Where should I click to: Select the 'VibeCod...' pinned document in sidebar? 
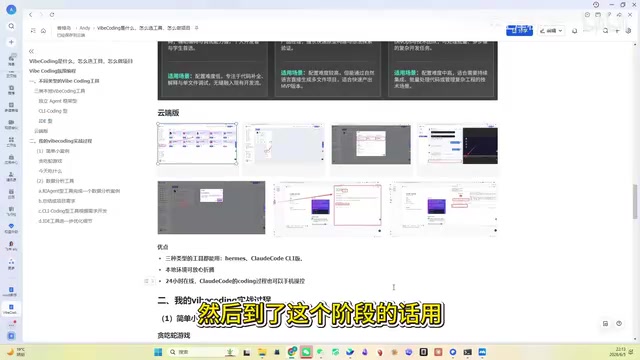[11, 309]
